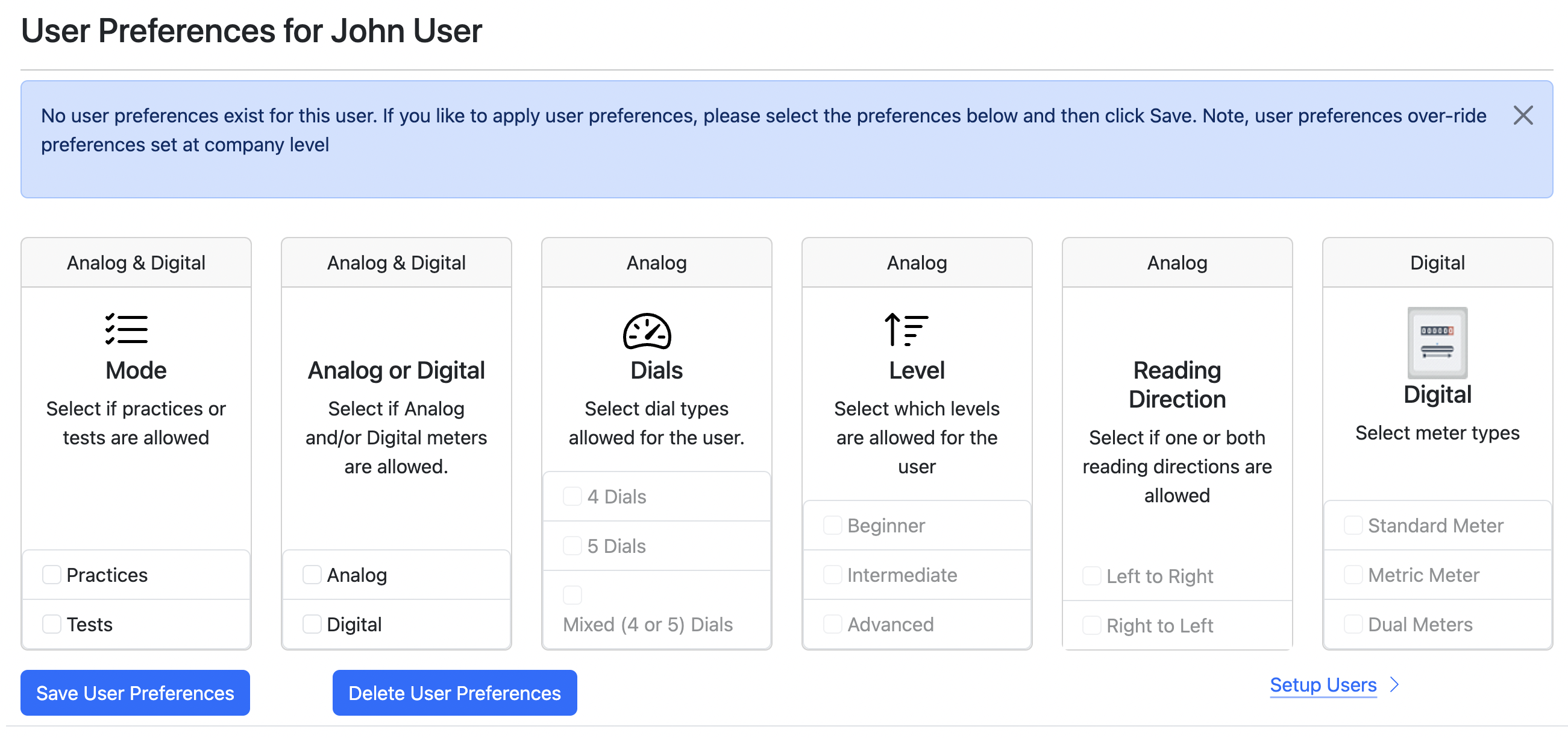The height and width of the screenshot is (738, 1568).
Task: Select the Intermediate level checkbox
Action: tap(832, 574)
